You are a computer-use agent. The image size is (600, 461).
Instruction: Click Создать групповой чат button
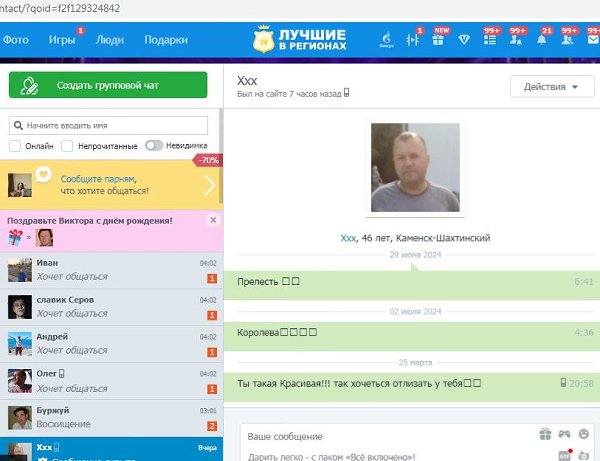108,85
